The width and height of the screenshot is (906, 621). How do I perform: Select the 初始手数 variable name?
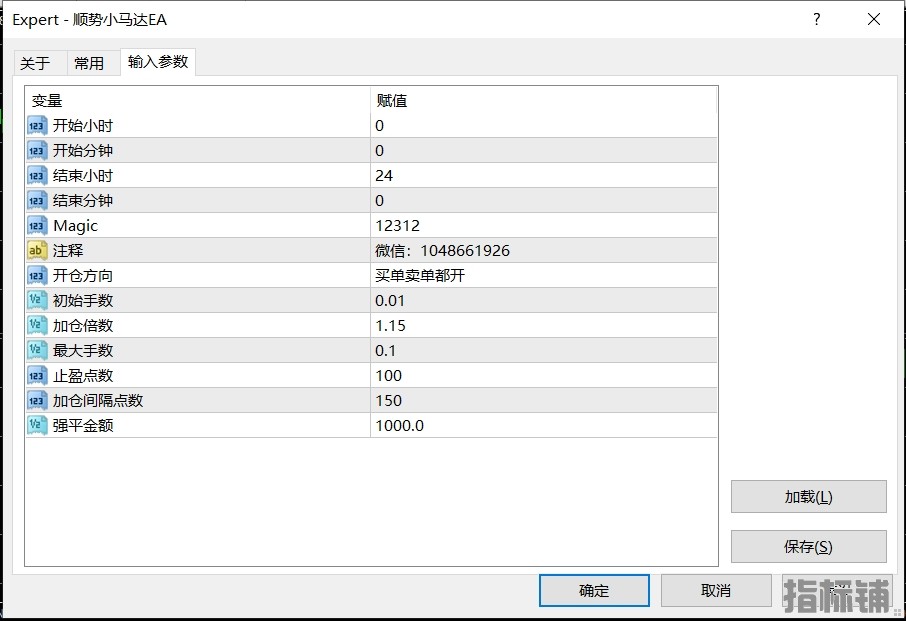tap(83, 300)
